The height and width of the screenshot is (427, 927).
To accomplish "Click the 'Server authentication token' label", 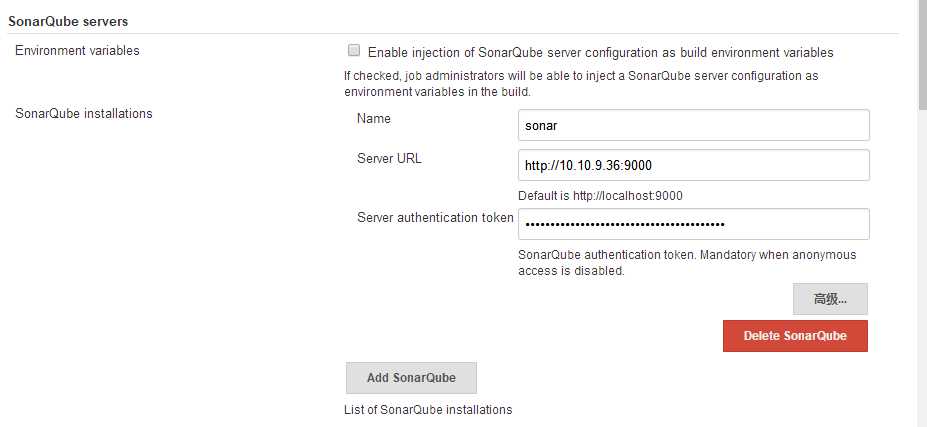I will click(435, 217).
